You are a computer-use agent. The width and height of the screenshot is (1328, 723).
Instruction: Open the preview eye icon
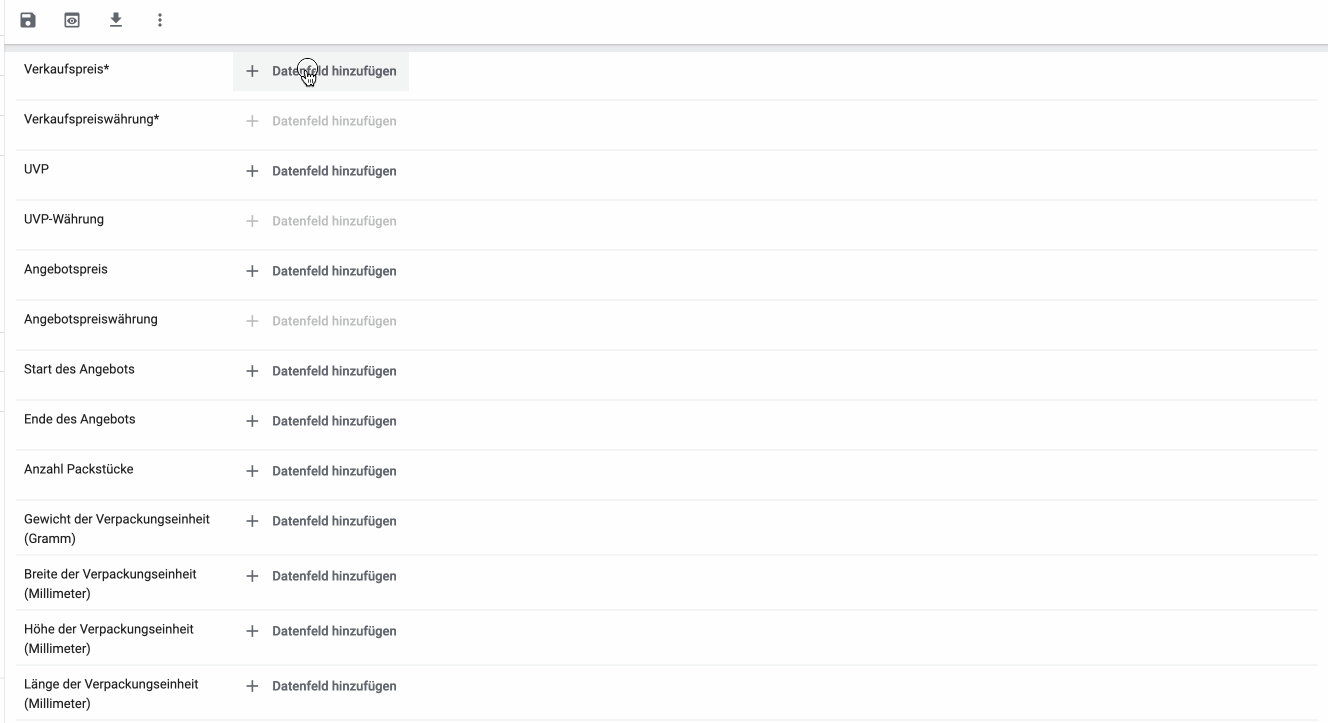71,20
